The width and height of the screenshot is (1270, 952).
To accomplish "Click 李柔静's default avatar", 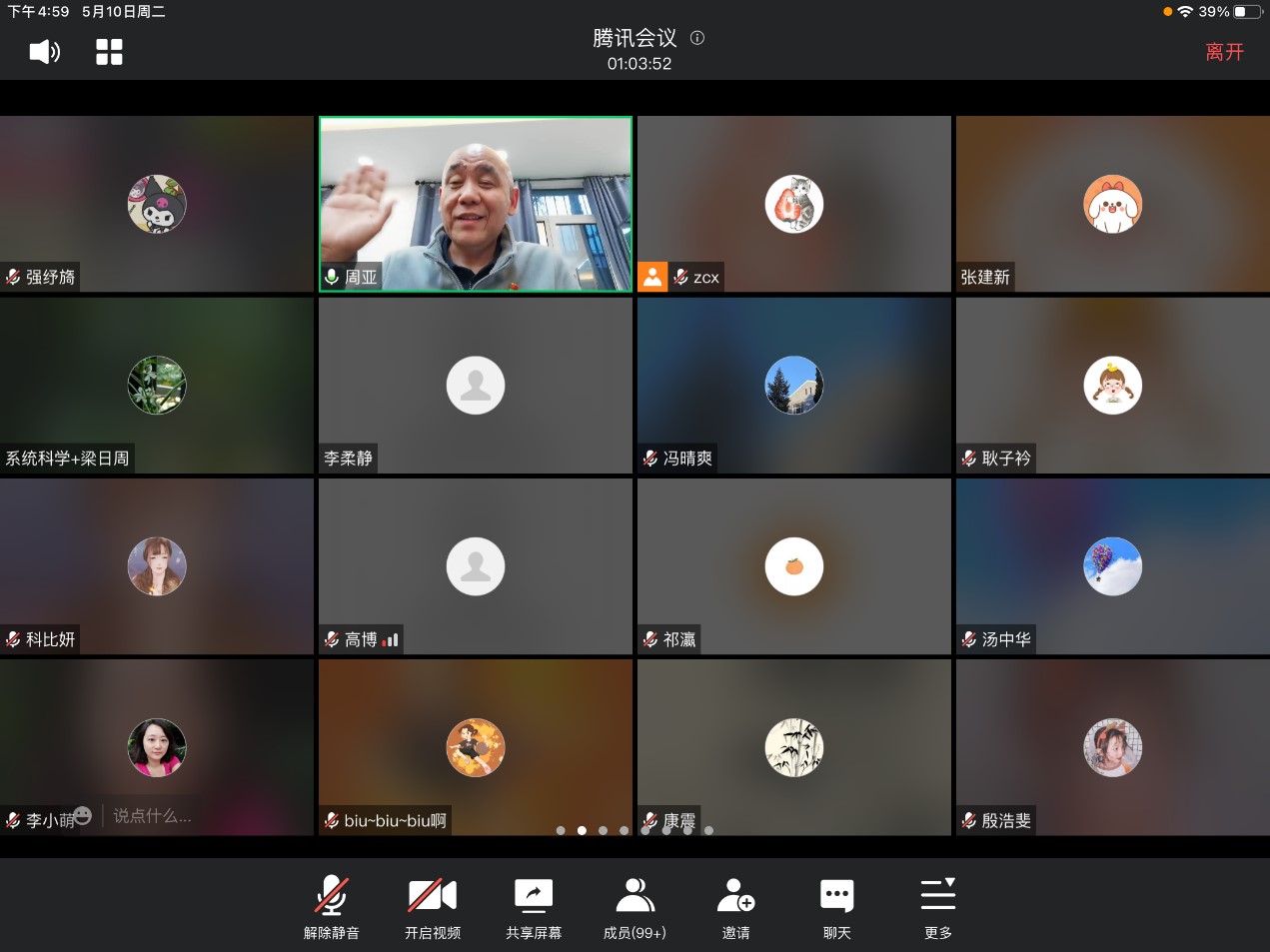I will (x=476, y=386).
